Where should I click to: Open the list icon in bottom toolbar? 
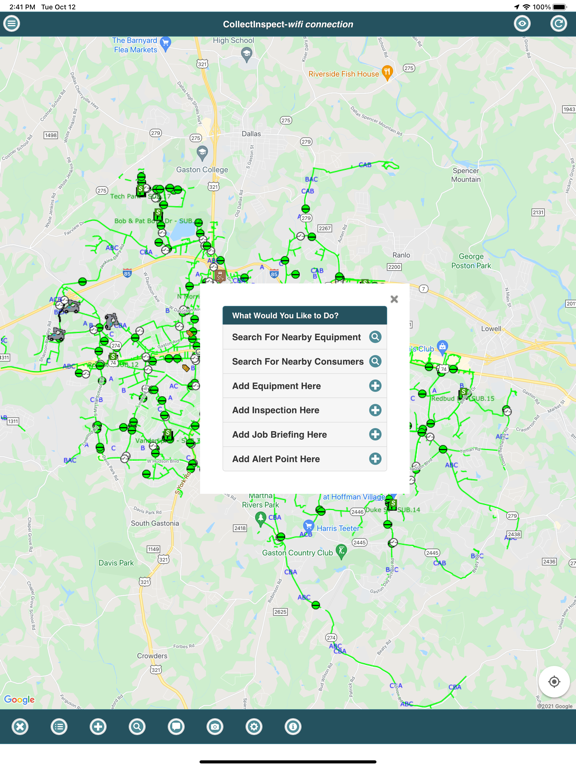coord(59,727)
